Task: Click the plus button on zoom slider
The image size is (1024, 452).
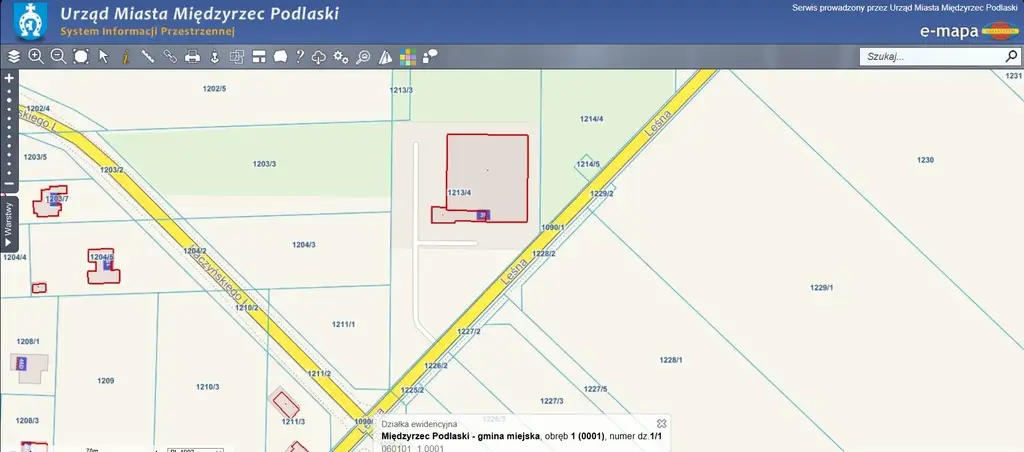Action: point(9,78)
